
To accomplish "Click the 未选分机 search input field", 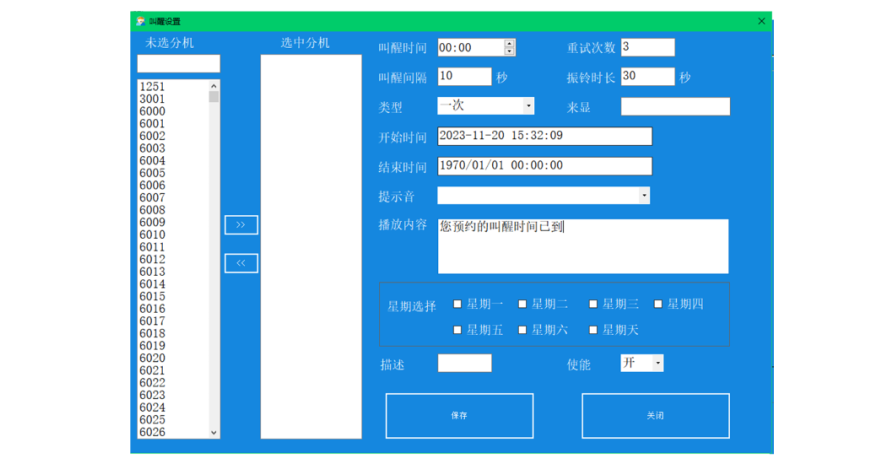I will click(x=178, y=64).
